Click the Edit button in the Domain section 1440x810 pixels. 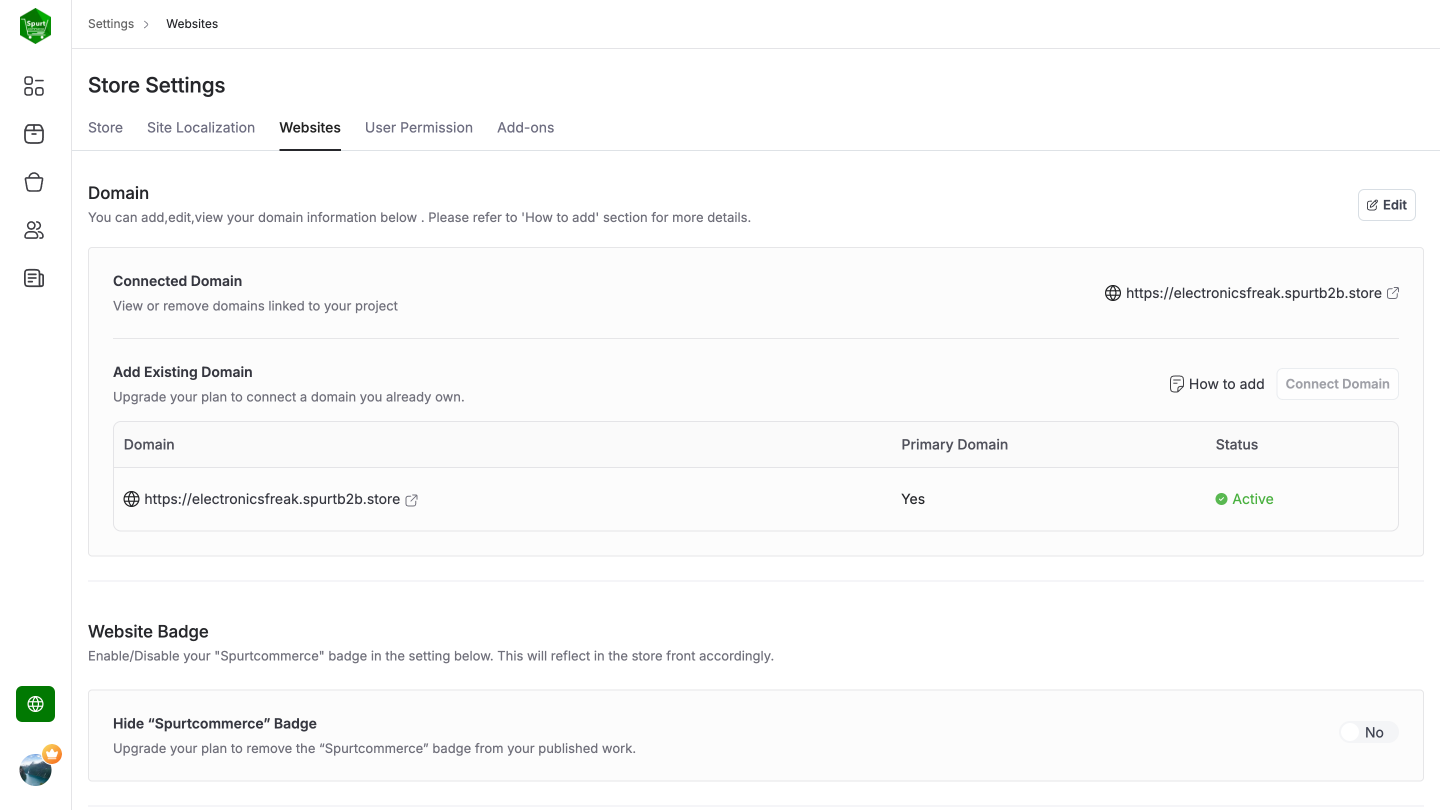[1386, 204]
